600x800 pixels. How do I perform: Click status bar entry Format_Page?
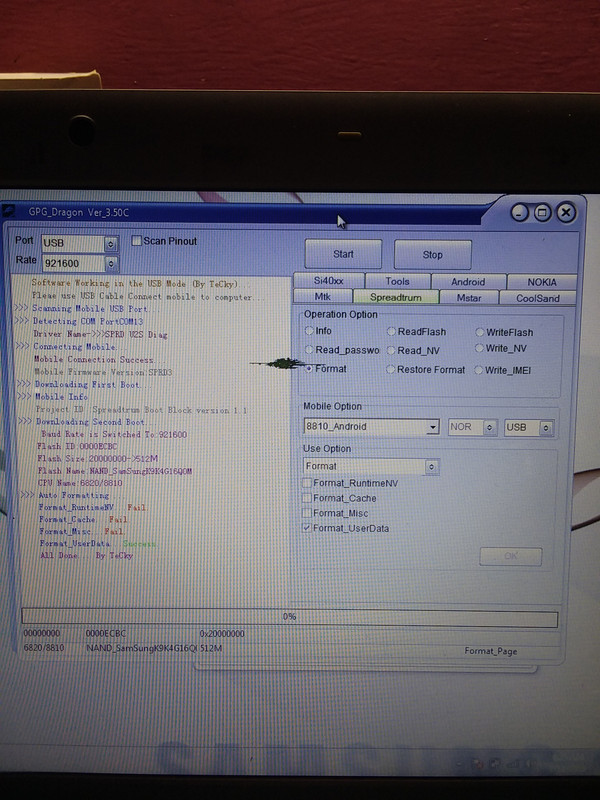click(490, 651)
